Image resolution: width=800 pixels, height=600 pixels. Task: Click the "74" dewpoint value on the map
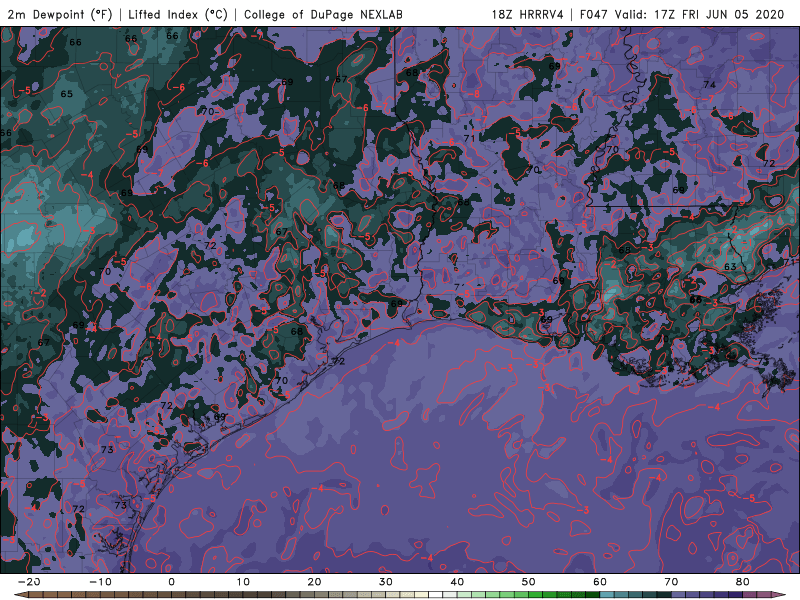click(709, 85)
